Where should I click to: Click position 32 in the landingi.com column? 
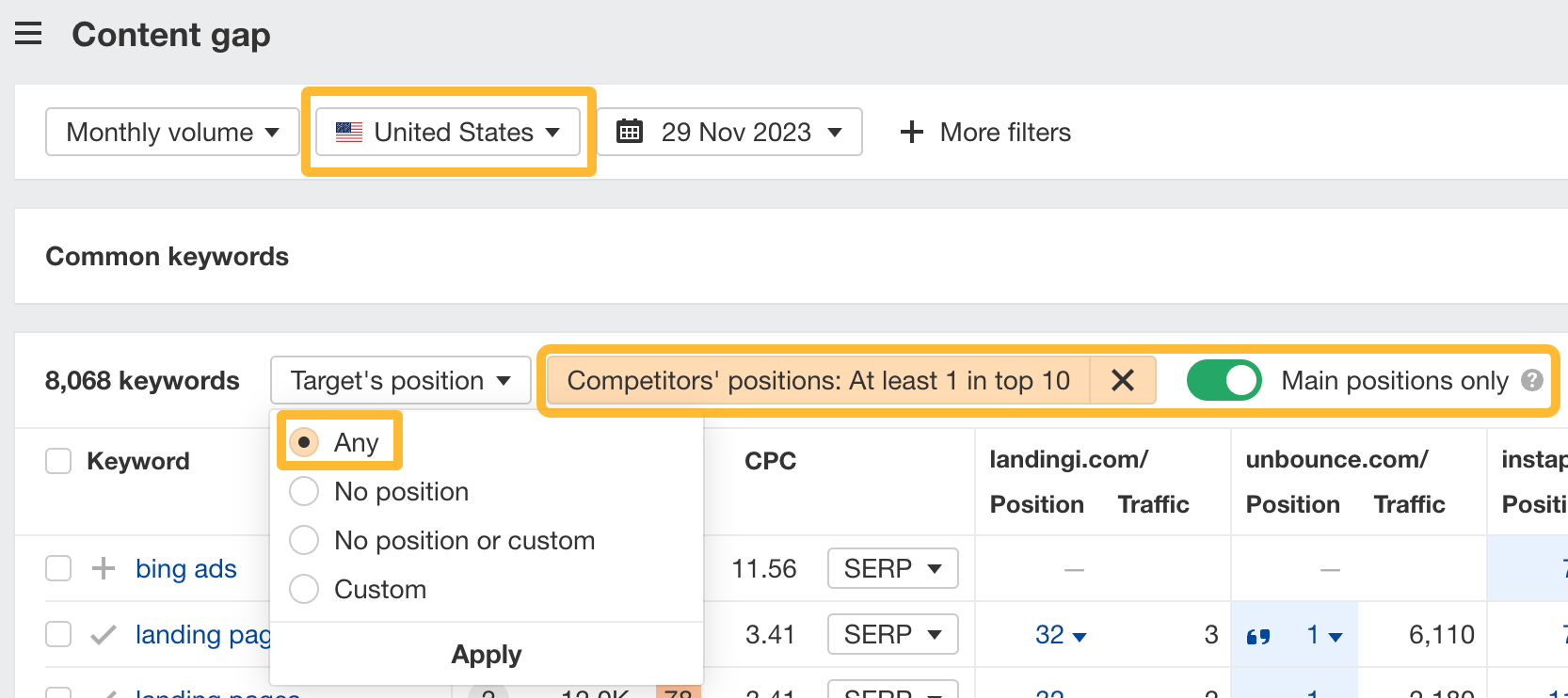pos(1050,635)
